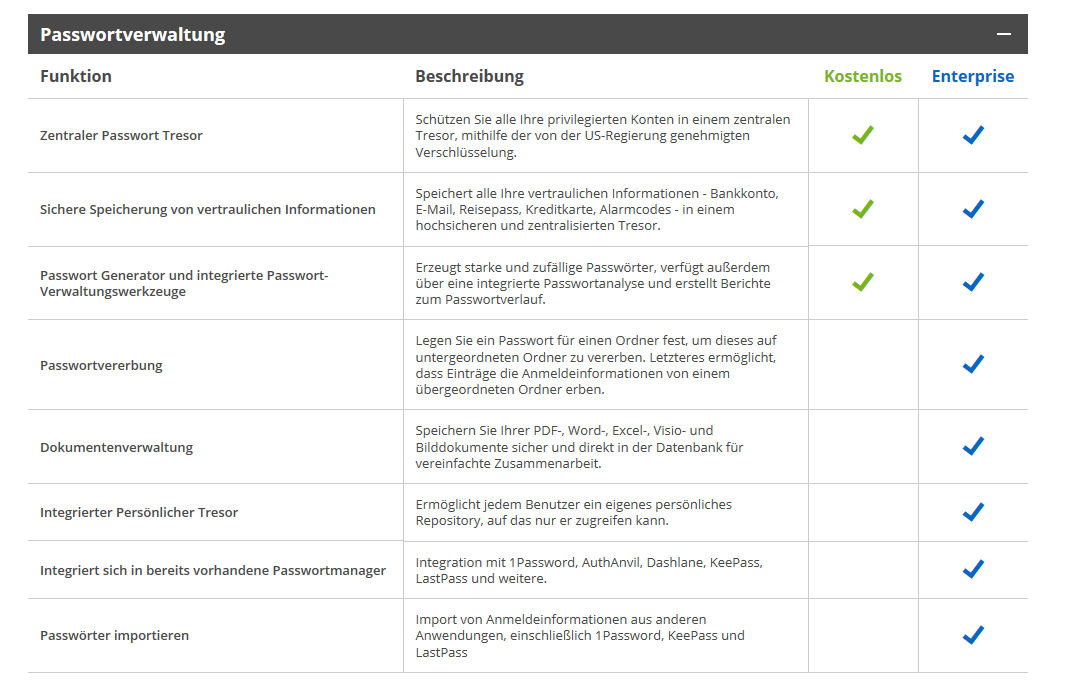Viewport: 1067px width, 691px height.
Task: Click the Funktion column heading
Action: point(76,75)
